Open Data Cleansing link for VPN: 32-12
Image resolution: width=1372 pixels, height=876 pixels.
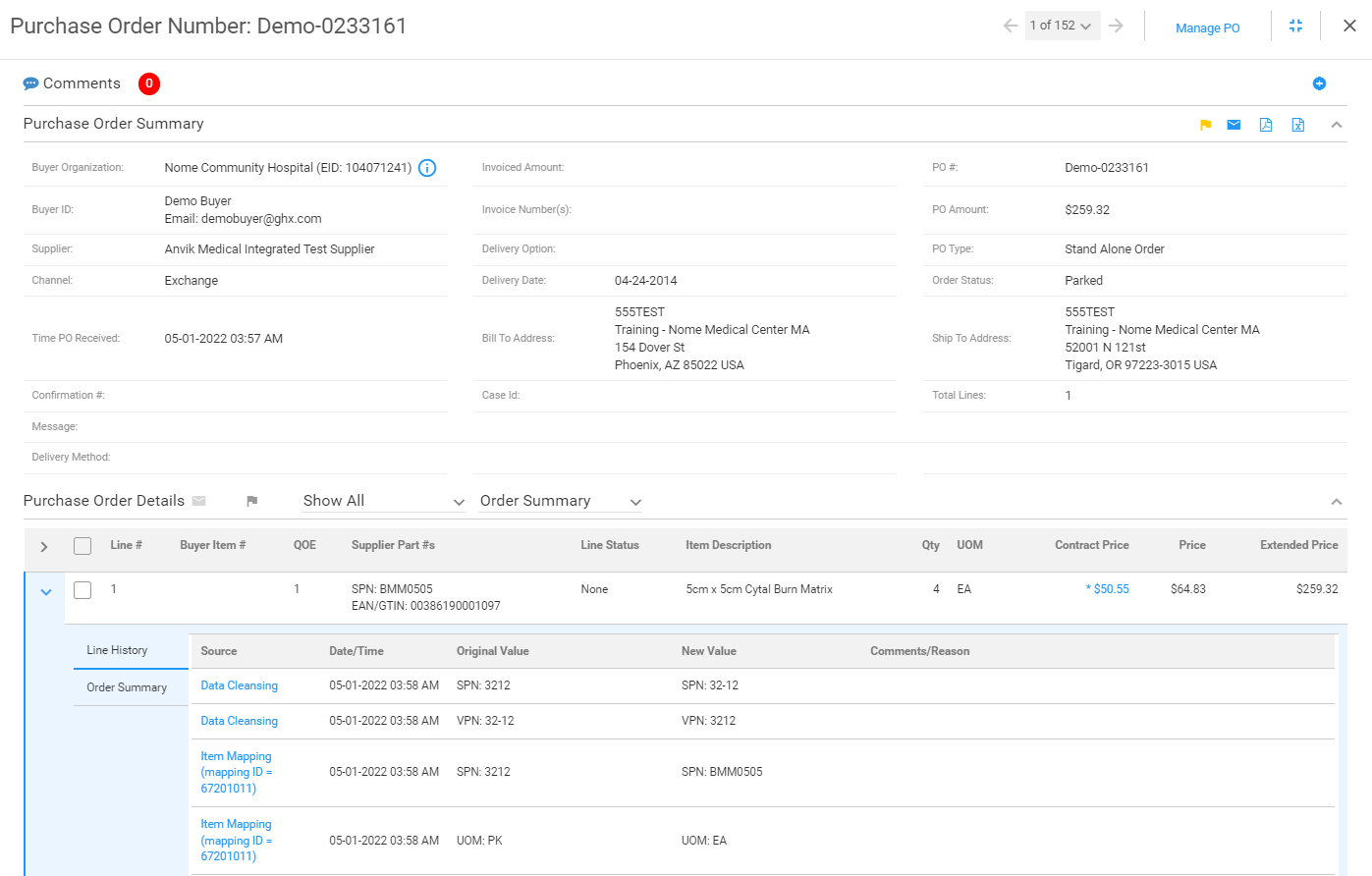click(x=239, y=721)
